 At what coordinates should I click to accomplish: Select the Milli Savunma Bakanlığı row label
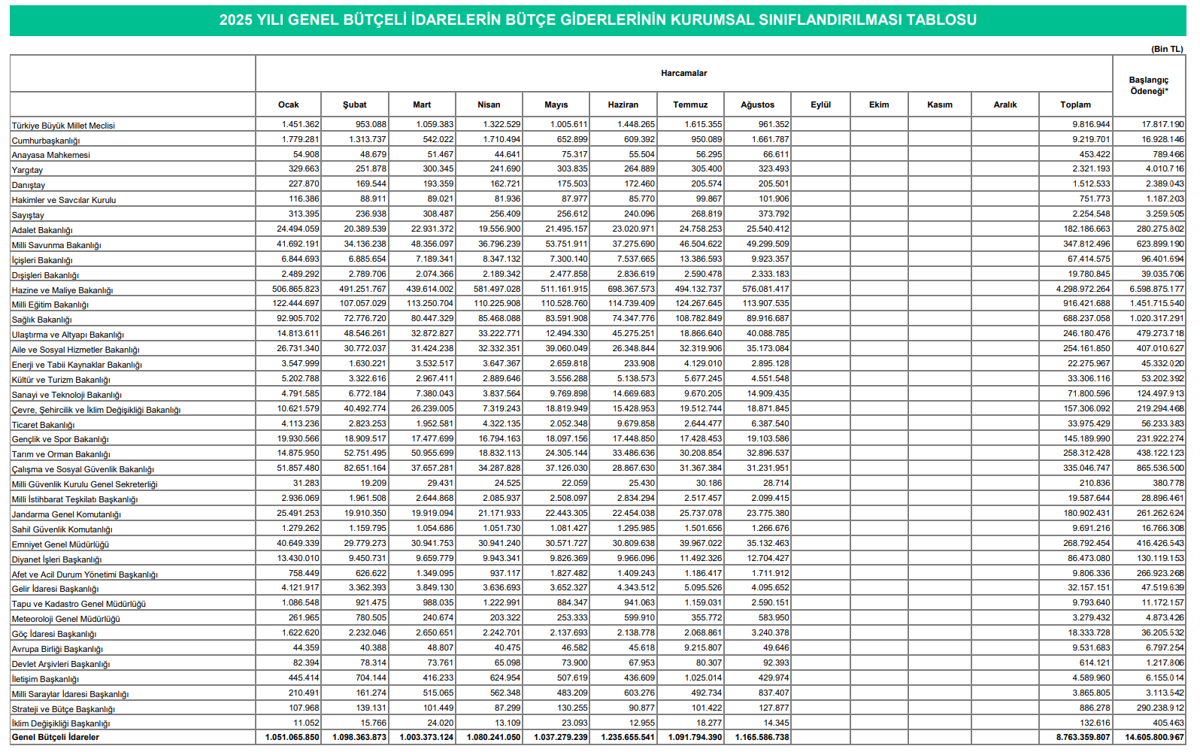click(x=57, y=245)
